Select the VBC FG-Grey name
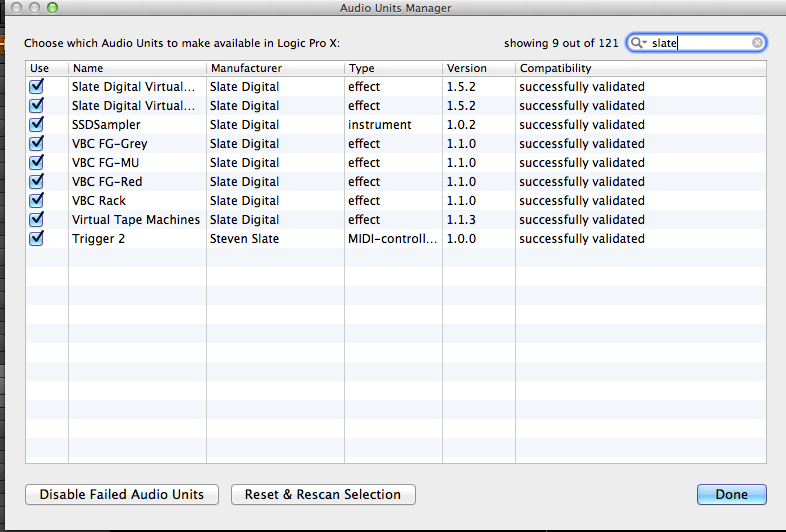786x532 pixels. click(110, 144)
